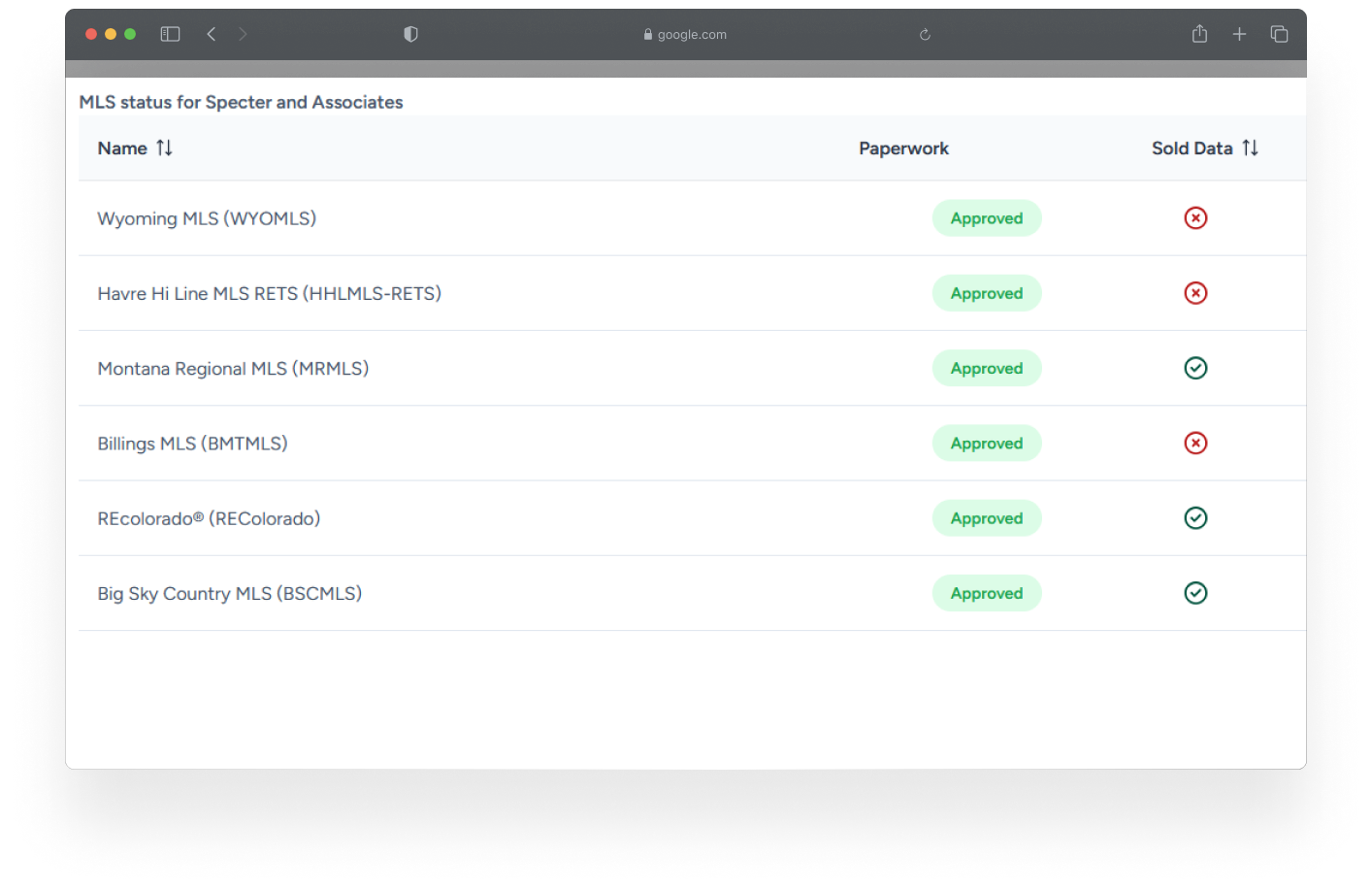Screen dimensions: 1372x891
Task: Click the lock icon beside google.com
Action: click(x=648, y=34)
